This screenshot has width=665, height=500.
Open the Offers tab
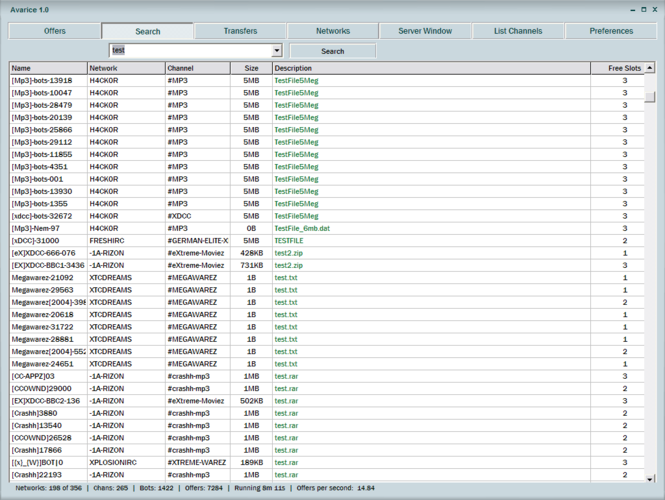coord(54,31)
